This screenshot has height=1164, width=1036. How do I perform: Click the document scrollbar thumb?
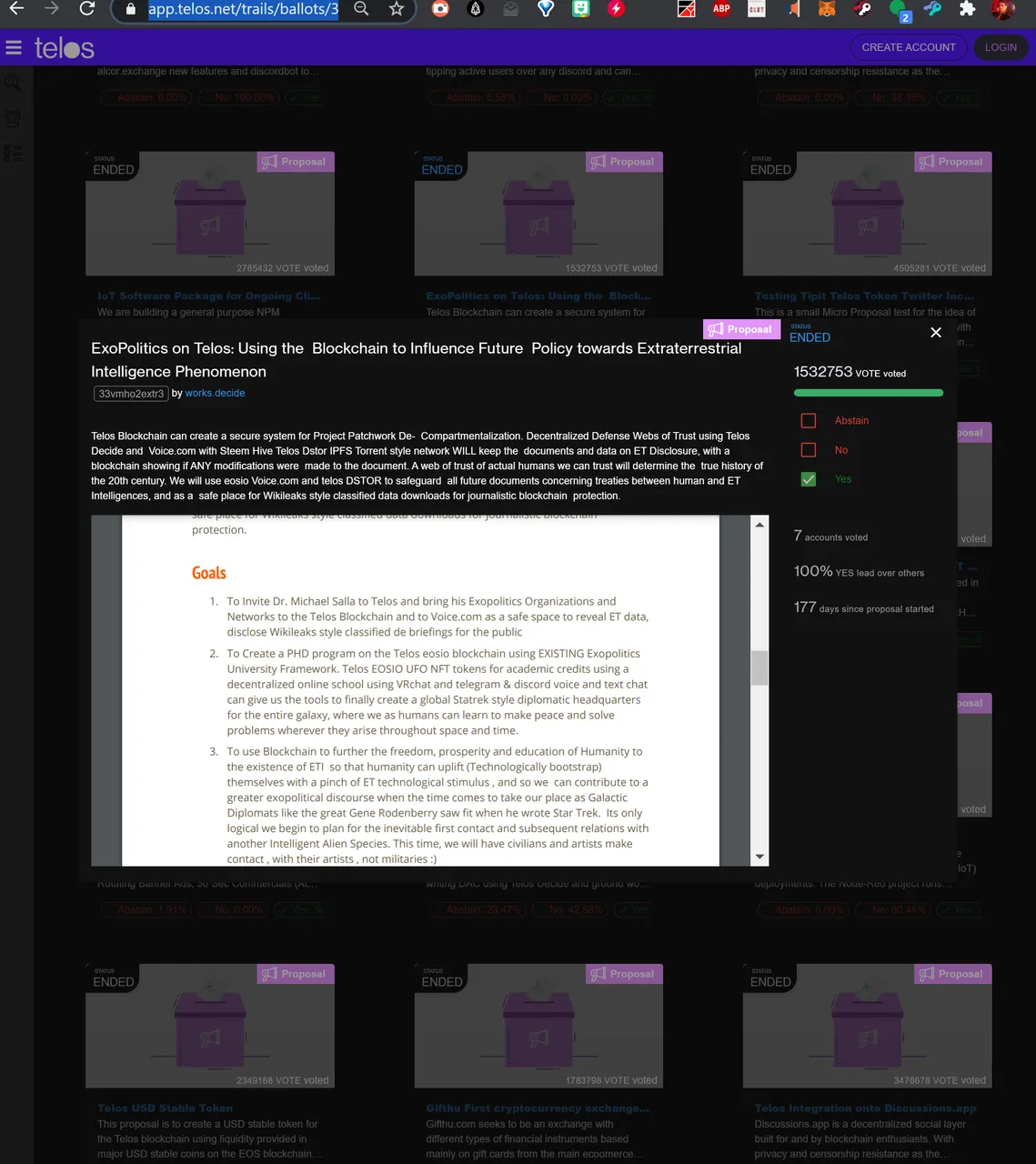click(x=759, y=667)
